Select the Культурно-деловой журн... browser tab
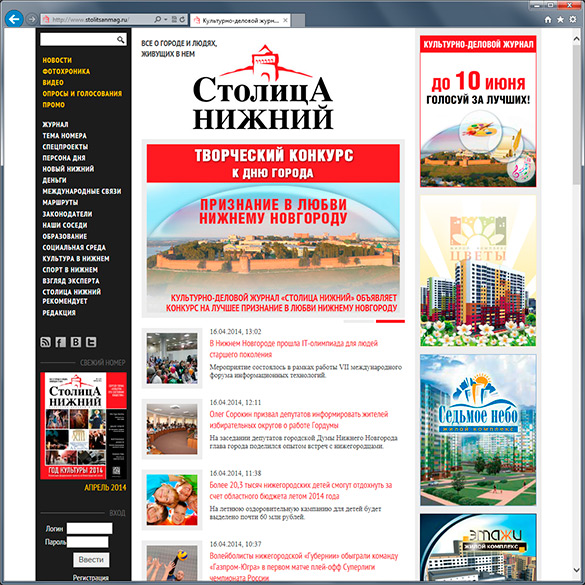The width and height of the screenshot is (585, 585). coord(240,21)
